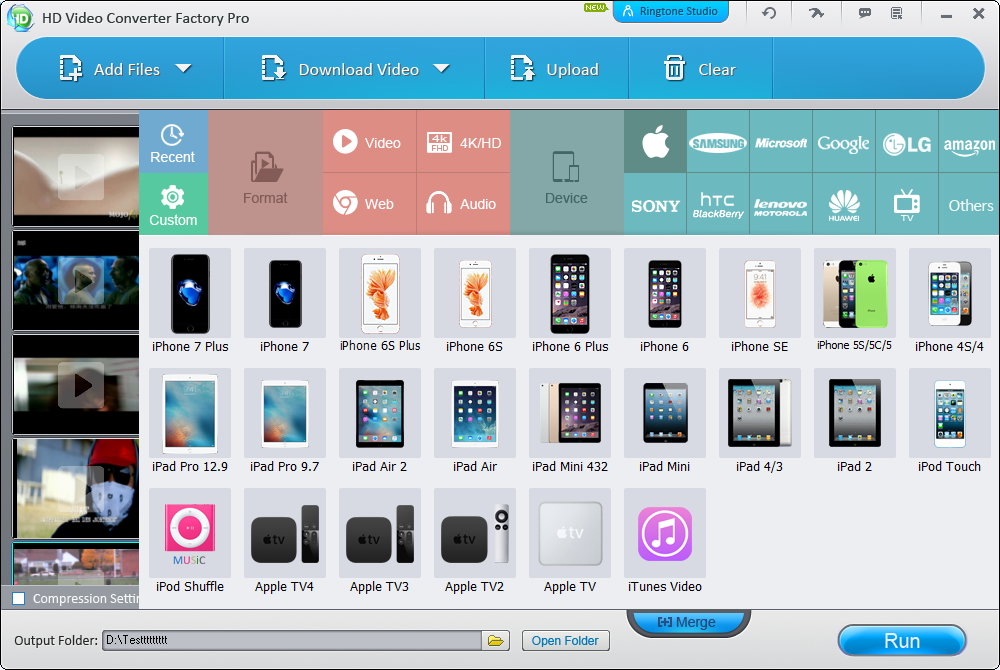Viewport: 1000px width, 670px height.
Task: Open the Amazon devices category
Action: point(969,142)
